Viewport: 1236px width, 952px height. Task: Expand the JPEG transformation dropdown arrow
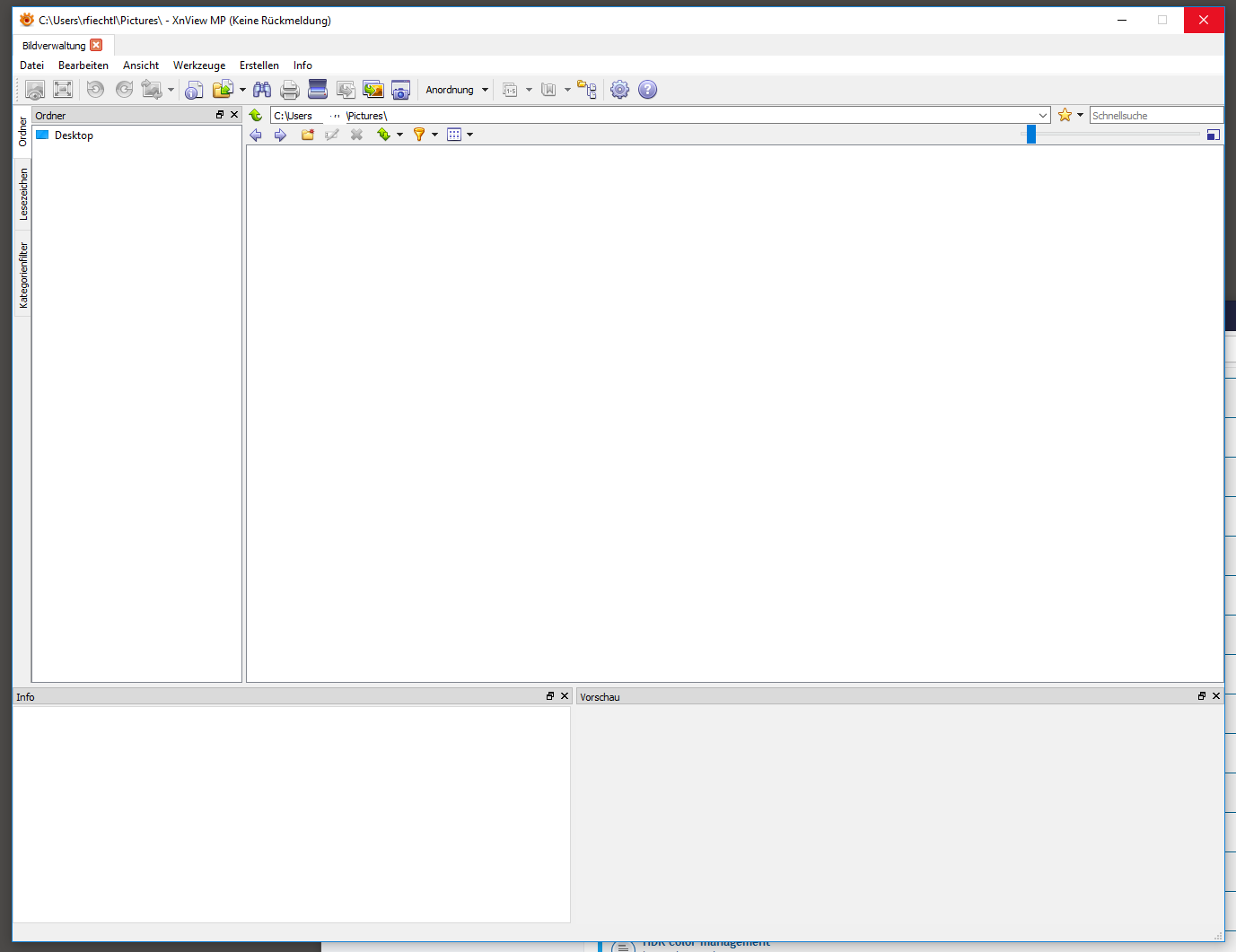171,90
